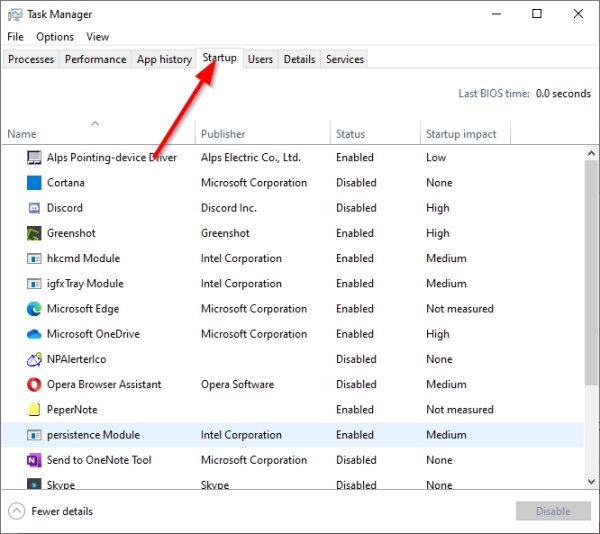This screenshot has width=600, height=534.
Task: Click the Disable button
Action: (553, 511)
